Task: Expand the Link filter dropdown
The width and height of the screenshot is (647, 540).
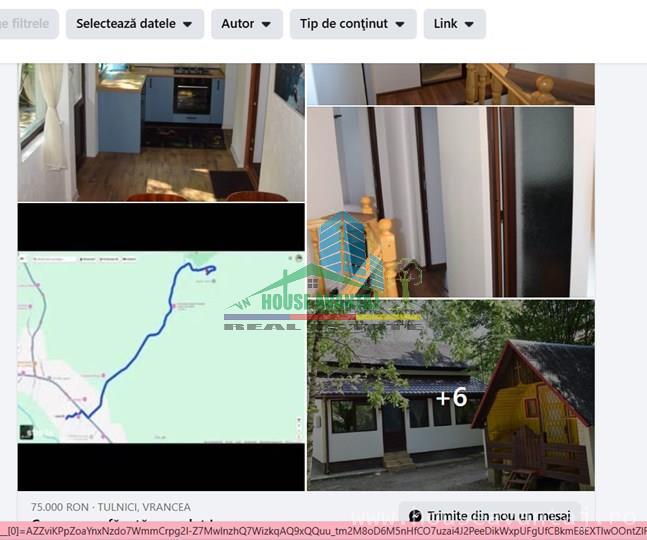Action: coord(454,24)
